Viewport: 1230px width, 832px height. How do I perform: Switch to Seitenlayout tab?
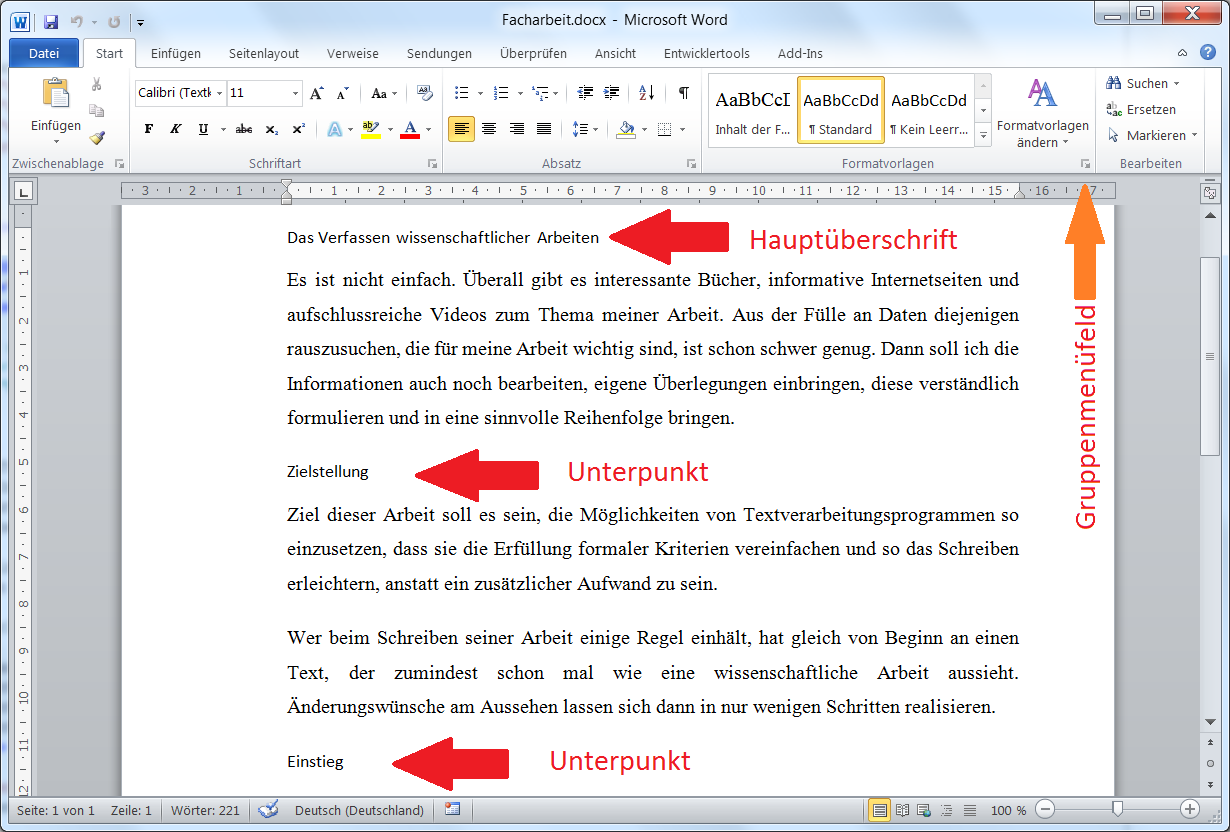(263, 54)
